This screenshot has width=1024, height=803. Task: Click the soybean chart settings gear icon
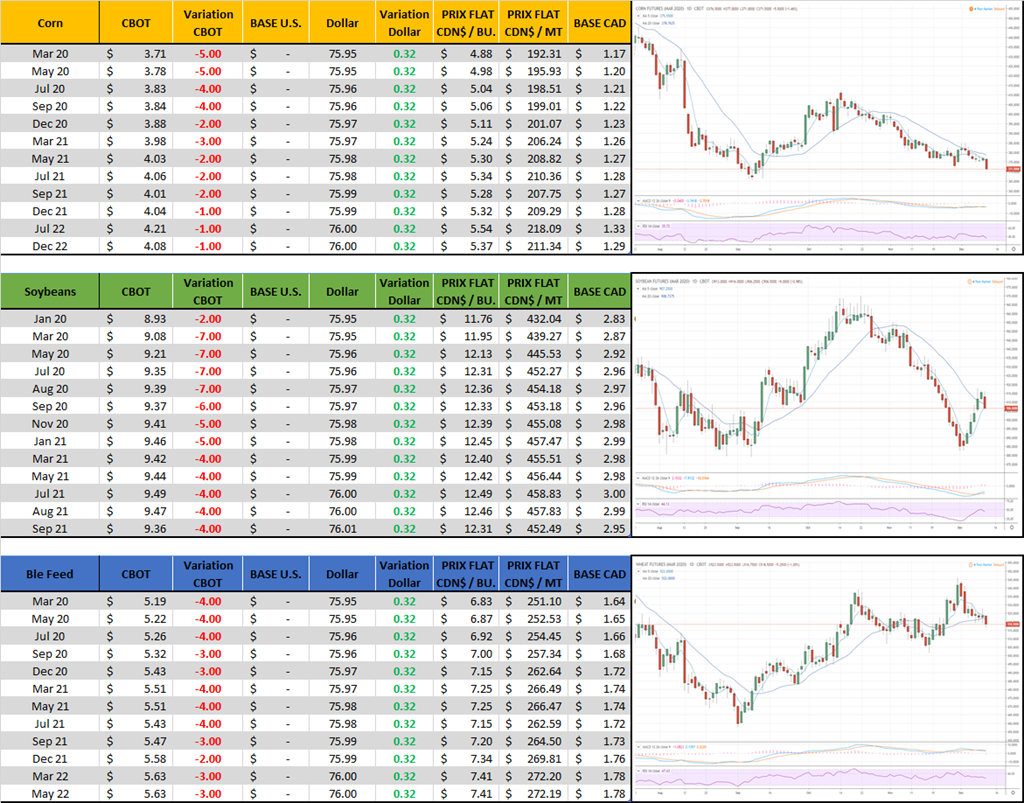(1012, 526)
